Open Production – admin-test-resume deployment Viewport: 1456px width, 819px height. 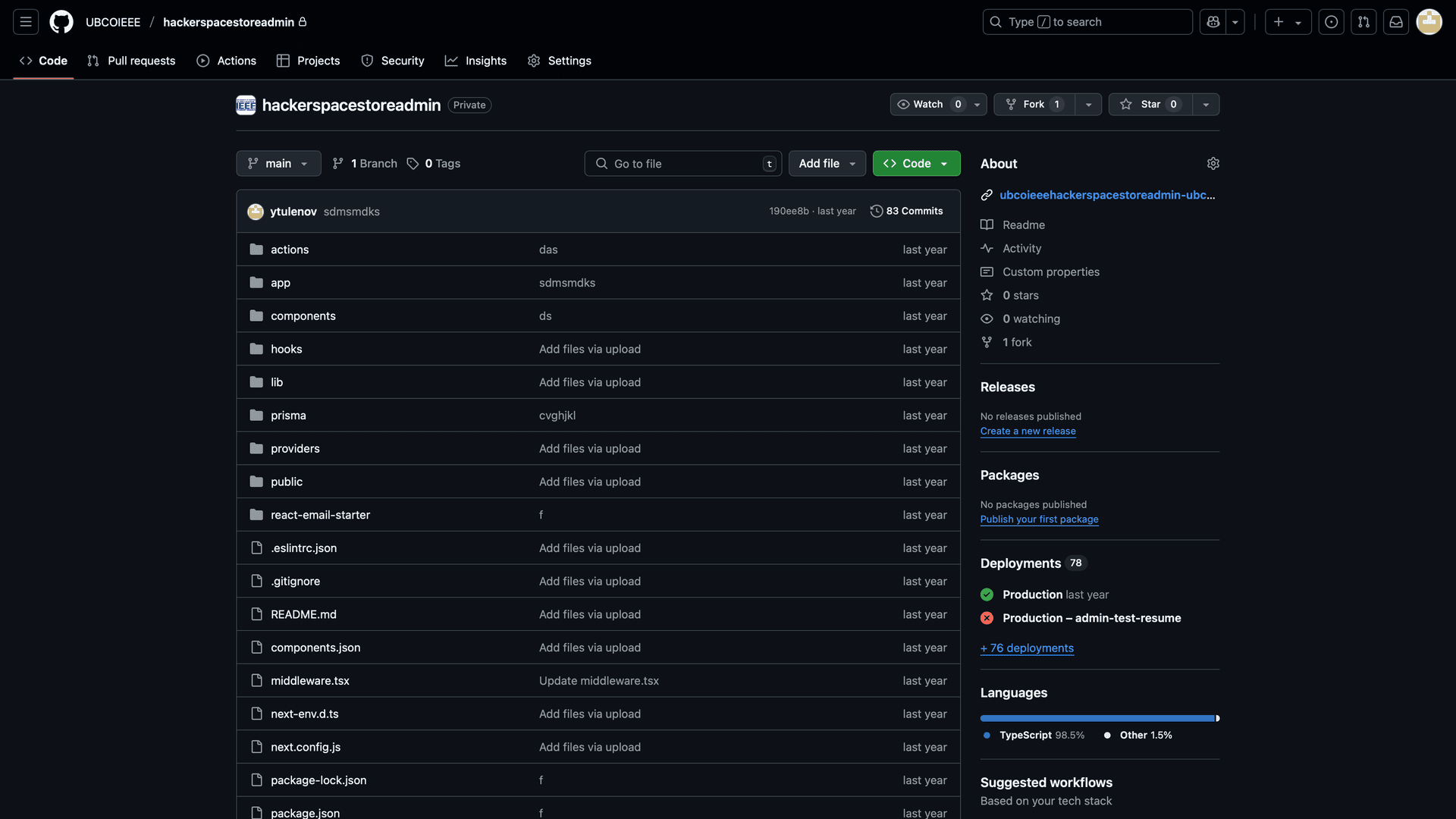pos(1091,619)
